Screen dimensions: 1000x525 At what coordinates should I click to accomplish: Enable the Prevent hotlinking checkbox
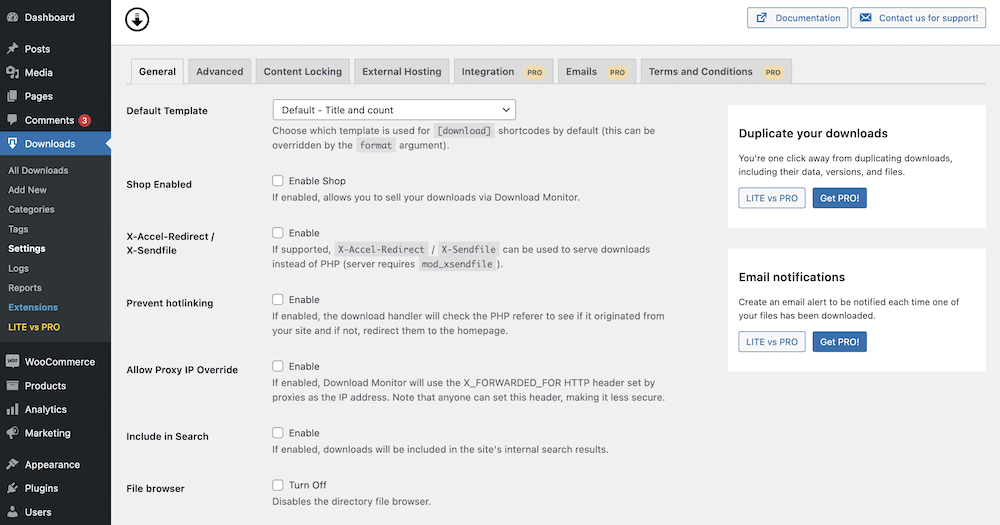tap(277, 299)
